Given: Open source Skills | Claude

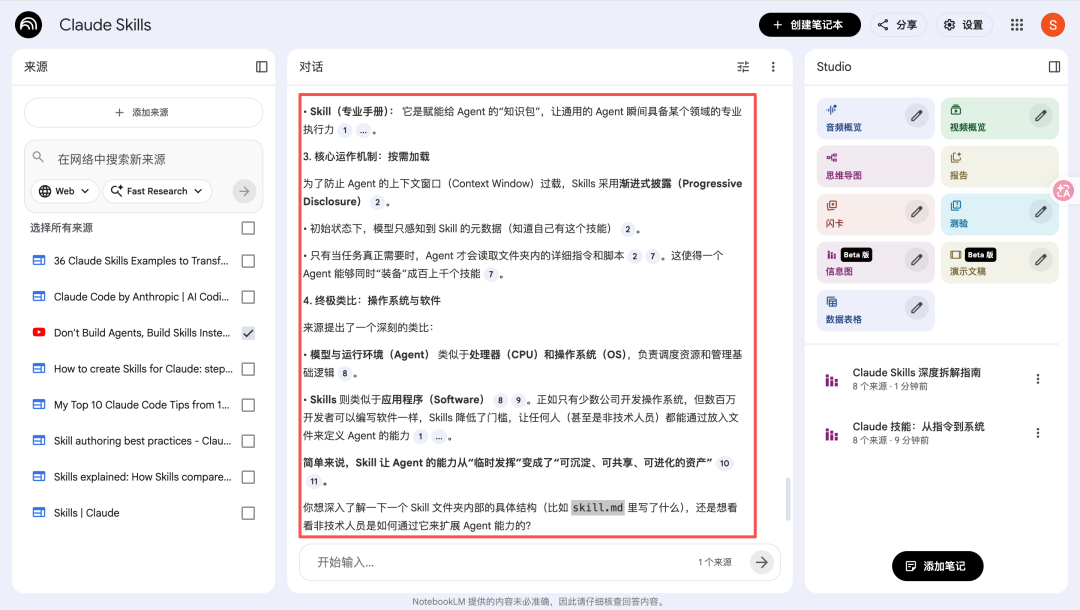Looking at the screenshot, I should pos(87,513).
